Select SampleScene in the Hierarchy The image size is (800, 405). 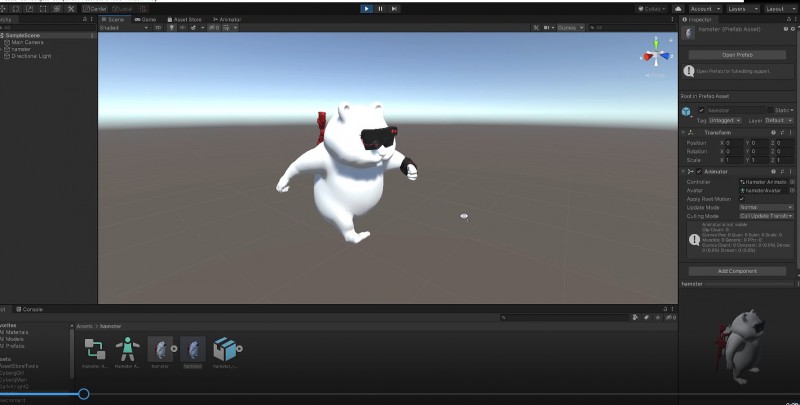click(22, 35)
